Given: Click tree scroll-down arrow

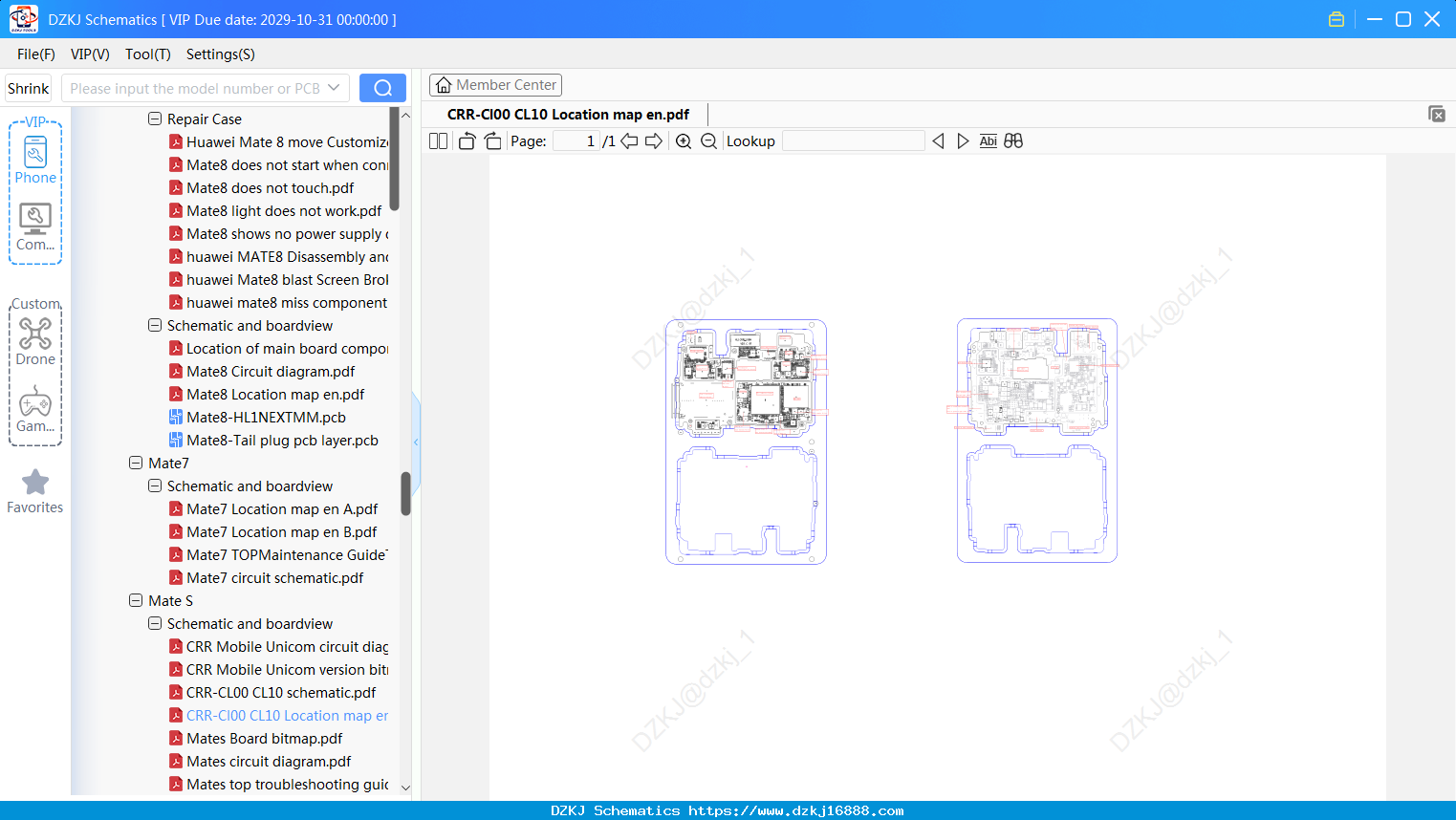Looking at the screenshot, I should [405, 788].
